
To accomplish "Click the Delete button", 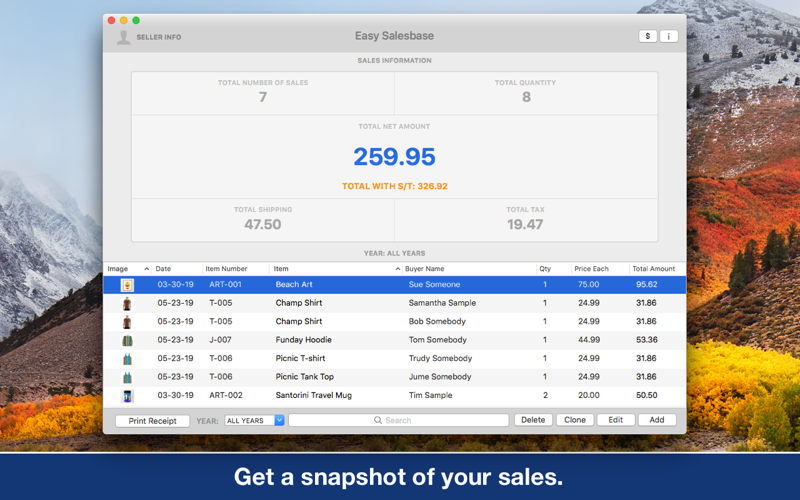I will 533,420.
